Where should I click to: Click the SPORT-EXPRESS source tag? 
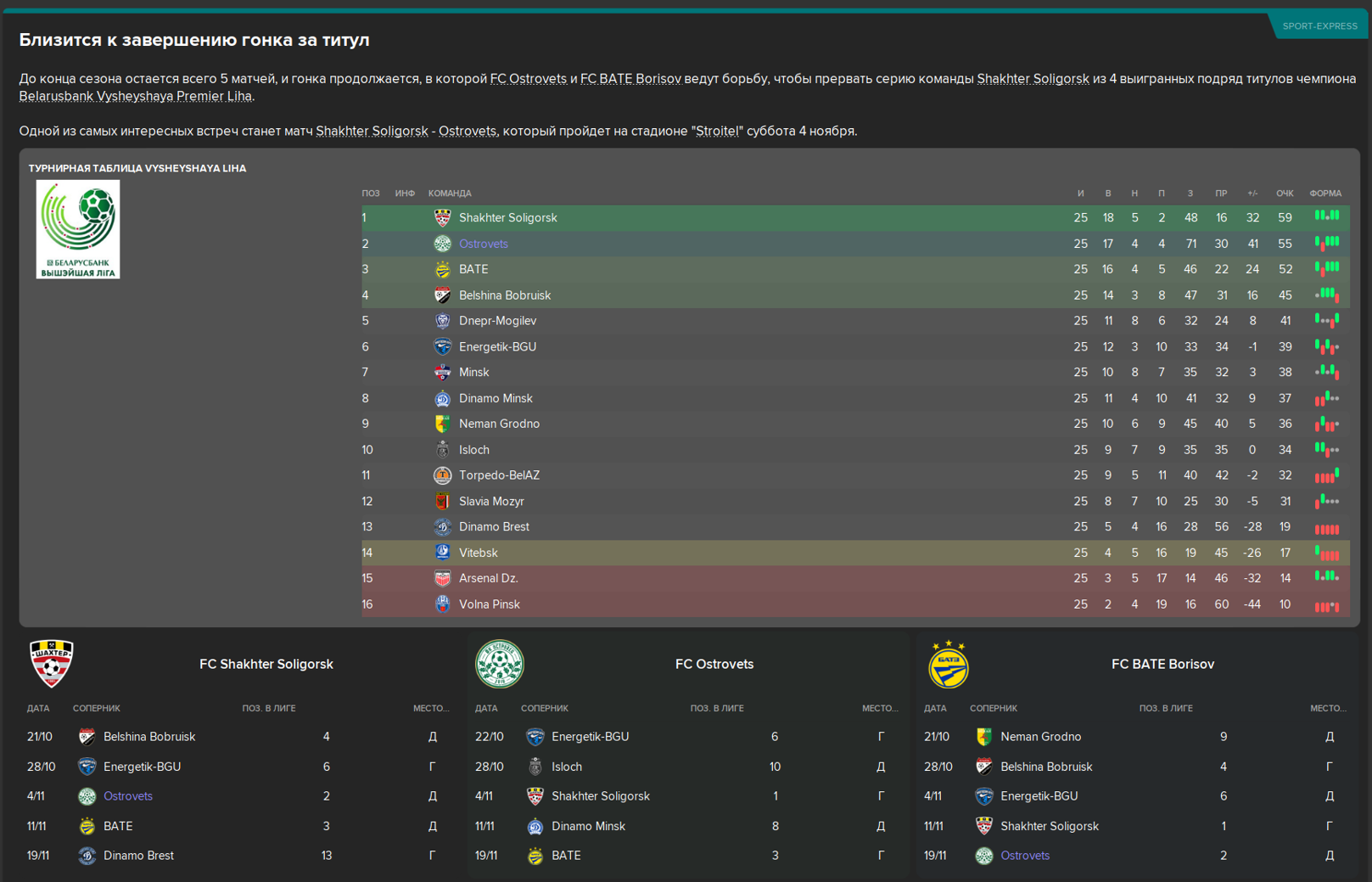point(1319,26)
